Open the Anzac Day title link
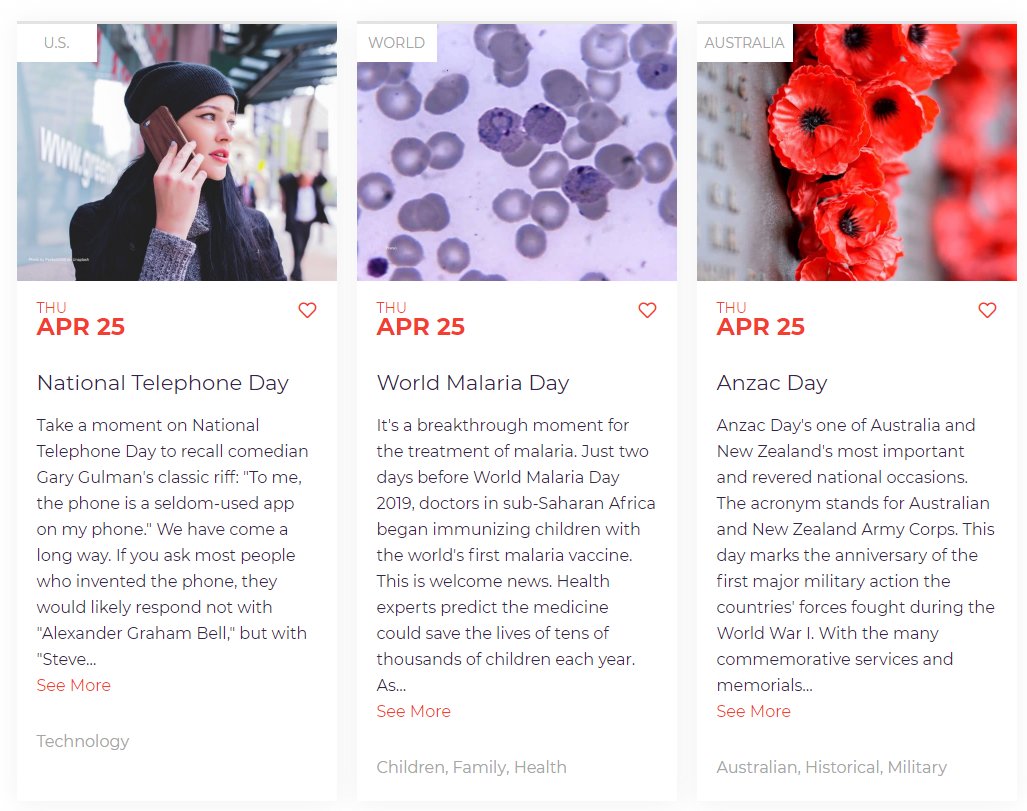Viewport: 1027px width, 811px height. (772, 383)
